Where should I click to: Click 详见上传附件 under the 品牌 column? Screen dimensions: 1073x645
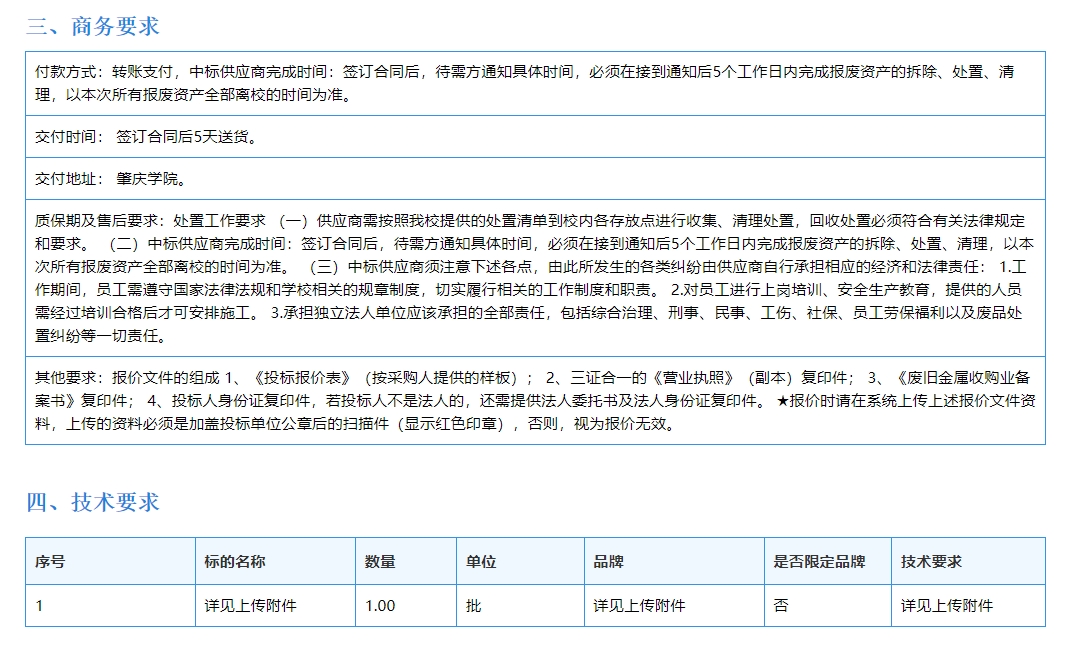coord(639,606)
